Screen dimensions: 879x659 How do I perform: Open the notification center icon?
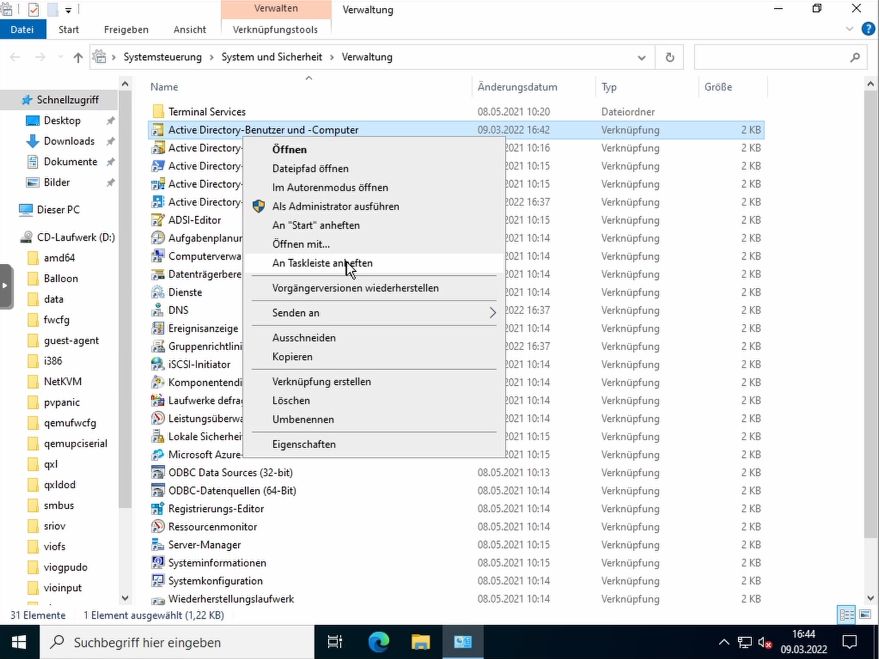click(x=850, y=642)
